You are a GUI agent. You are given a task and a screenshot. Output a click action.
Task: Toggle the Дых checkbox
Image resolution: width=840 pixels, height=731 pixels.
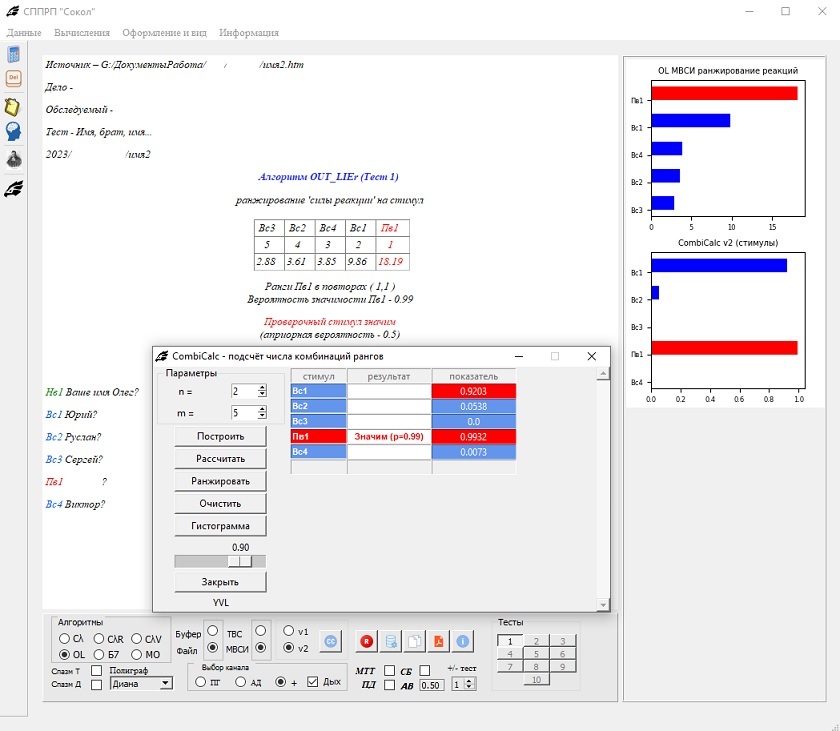(x=313, y=682)
